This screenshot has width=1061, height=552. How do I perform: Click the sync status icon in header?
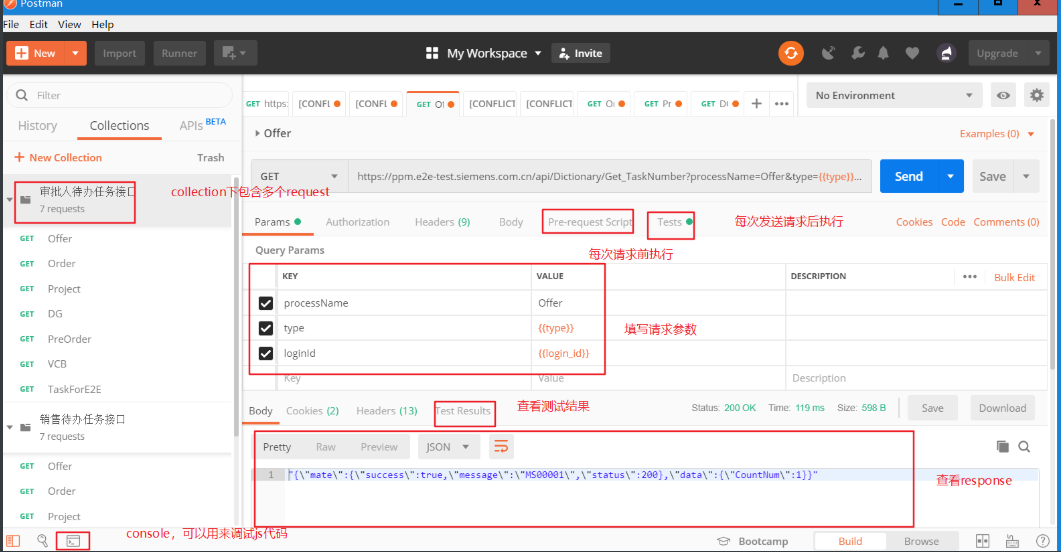[790, 53]
